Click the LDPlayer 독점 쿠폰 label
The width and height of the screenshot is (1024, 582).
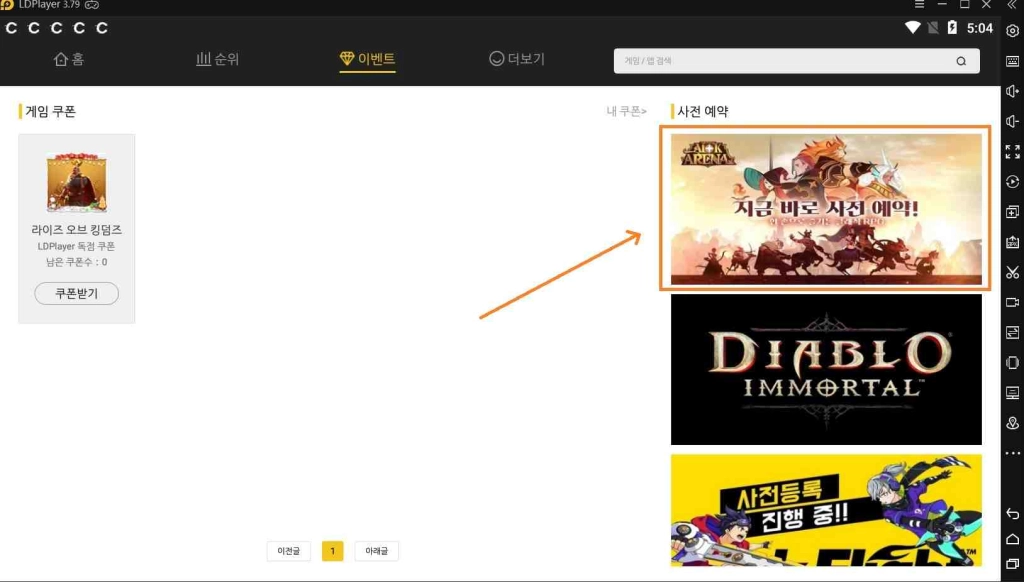point(76,246)
